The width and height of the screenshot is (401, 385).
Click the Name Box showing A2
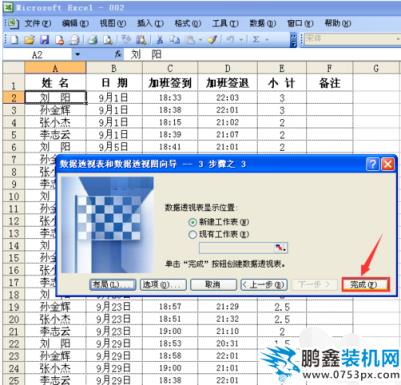point(37,54)
